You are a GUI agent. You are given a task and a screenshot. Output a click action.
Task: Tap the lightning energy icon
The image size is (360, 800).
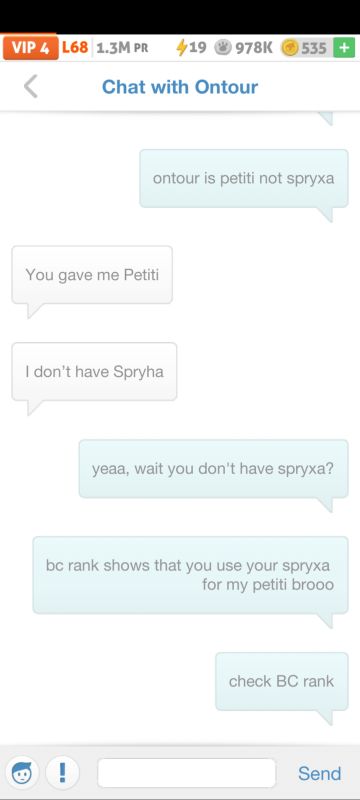[181, 48]
